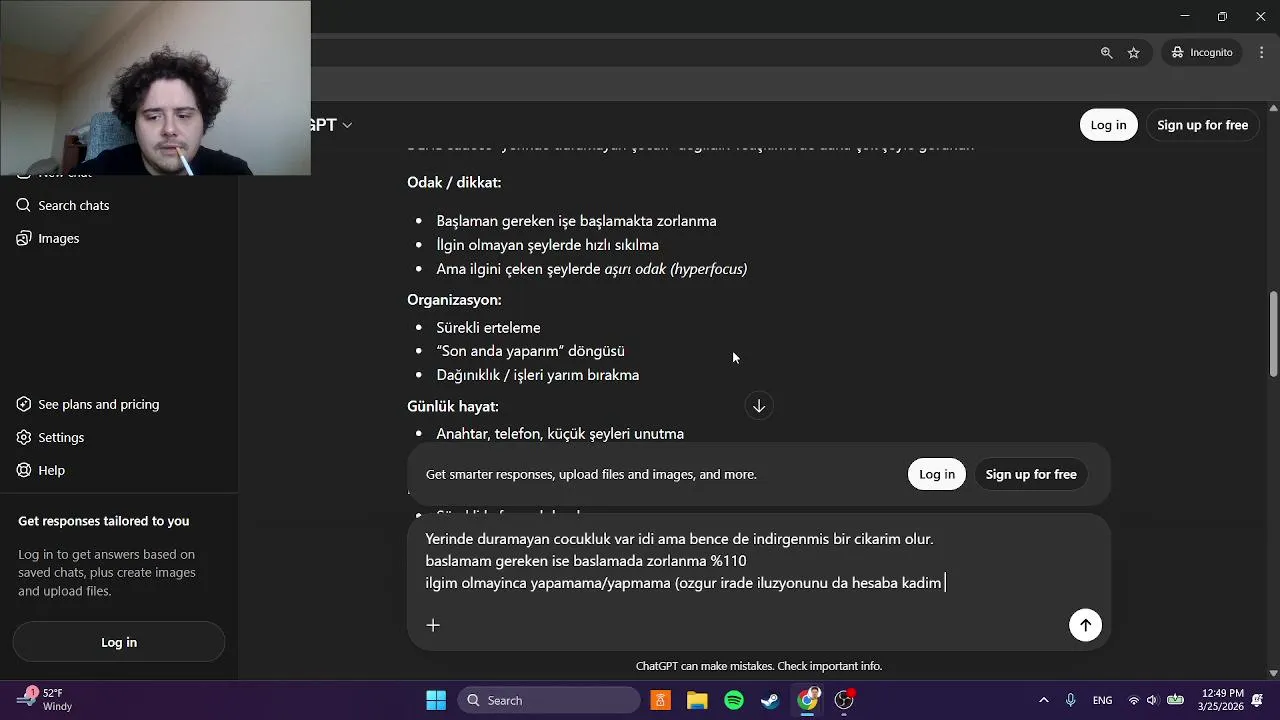Click the top-right Sign up for free button

[x=1202, y=125]
